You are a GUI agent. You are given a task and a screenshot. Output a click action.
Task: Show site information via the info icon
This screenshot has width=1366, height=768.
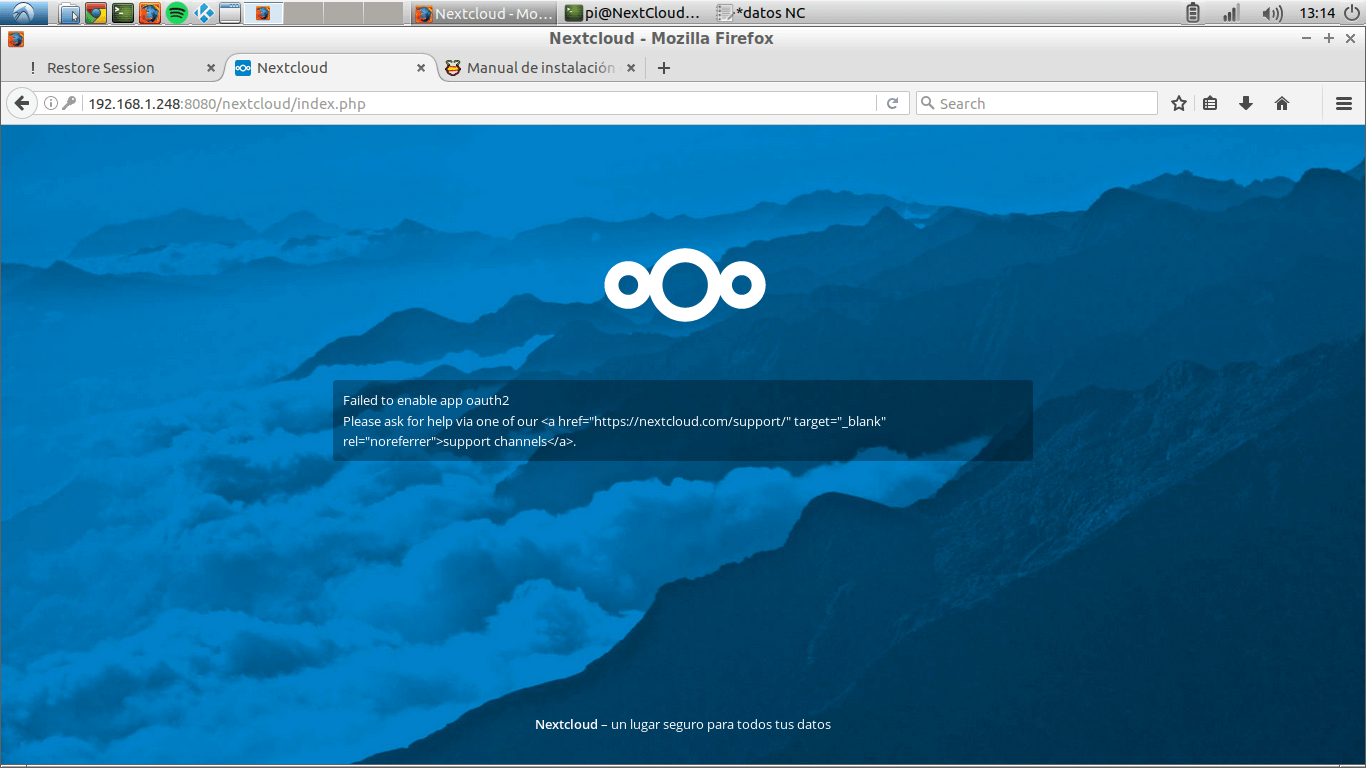click(x=50, y=103)
